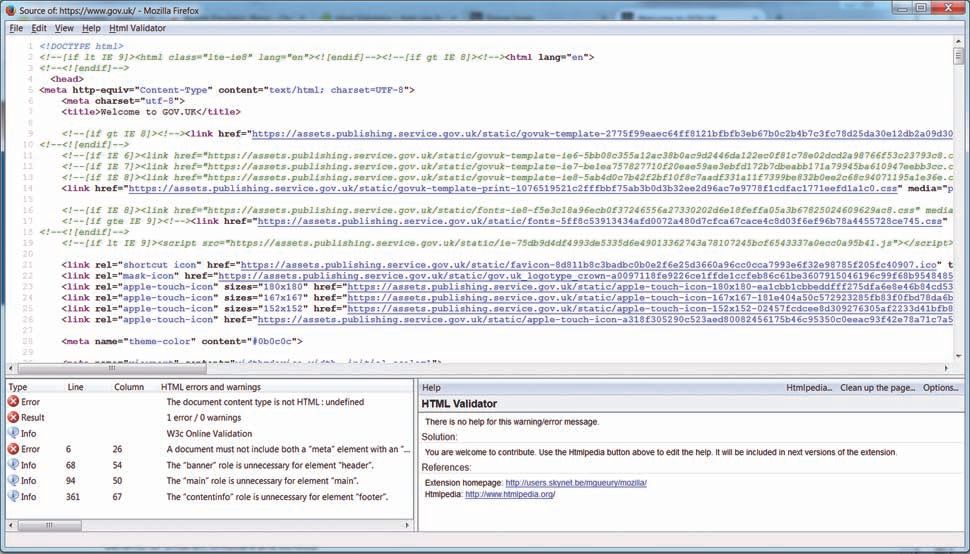This screenshot has width=970, height=554.
Task: Click the 'HTML Validator' help heading
Action: click(x=459, y=404)
